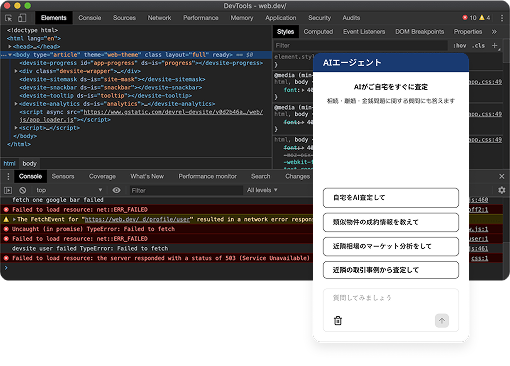This screenshot has height=366, width=510.
Task: Toggle the :hov element state option
Action: tap(460, 45)
